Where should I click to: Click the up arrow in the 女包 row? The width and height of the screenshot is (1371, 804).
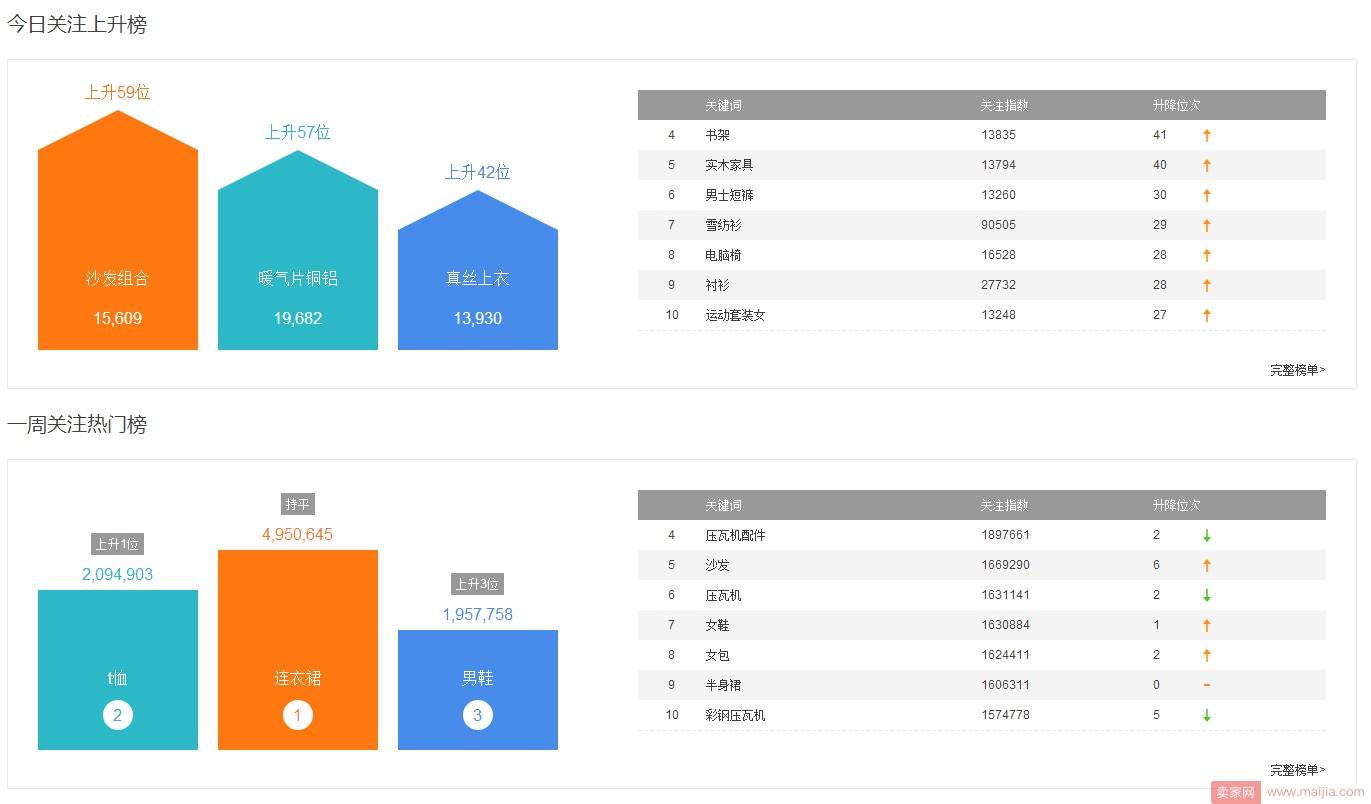click(1207, 655)
